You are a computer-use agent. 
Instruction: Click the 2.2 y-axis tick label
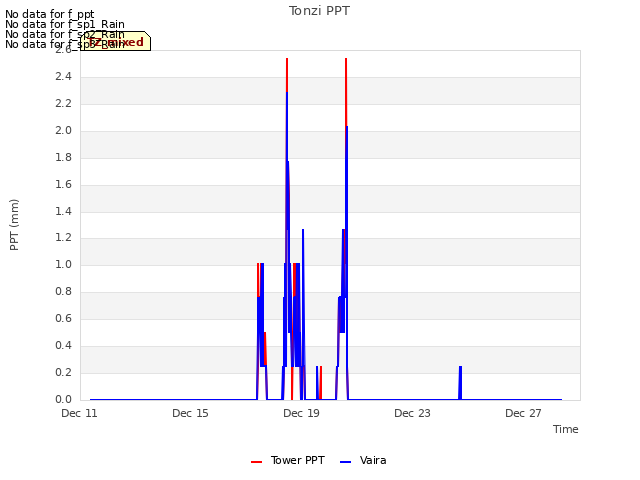(63, 103)
